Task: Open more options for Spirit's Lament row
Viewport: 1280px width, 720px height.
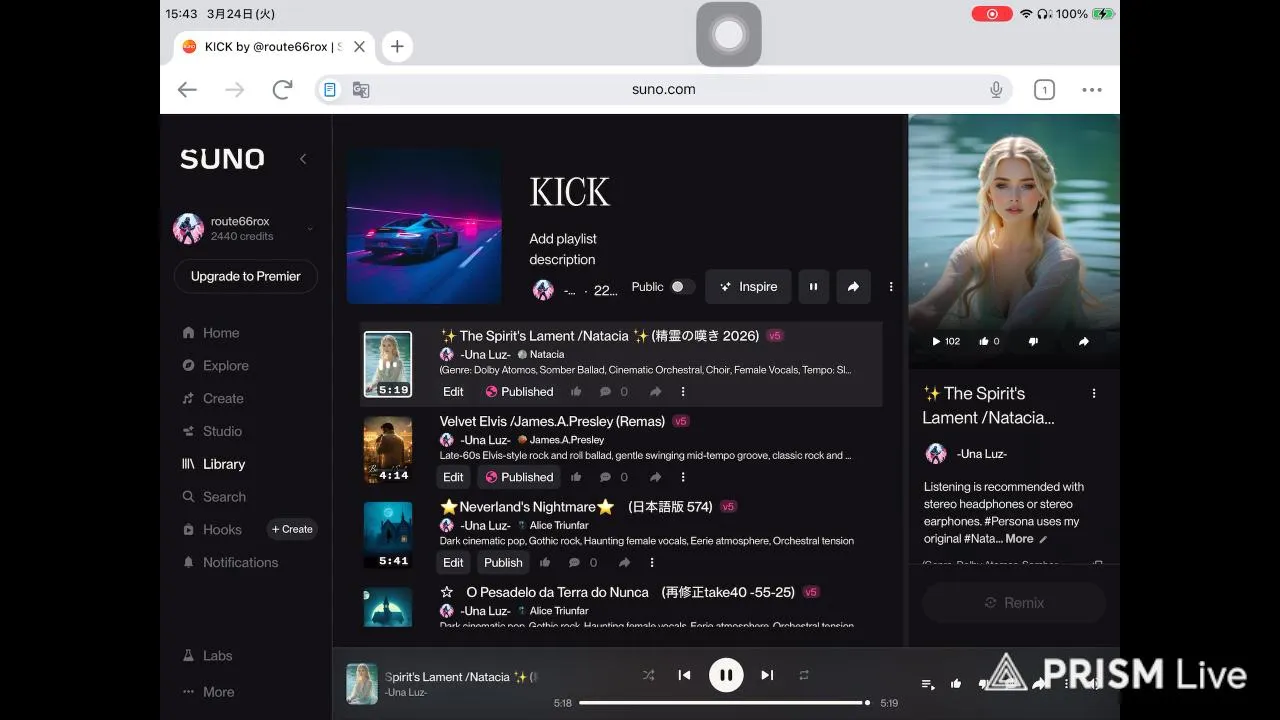Action: coord(683,392)
